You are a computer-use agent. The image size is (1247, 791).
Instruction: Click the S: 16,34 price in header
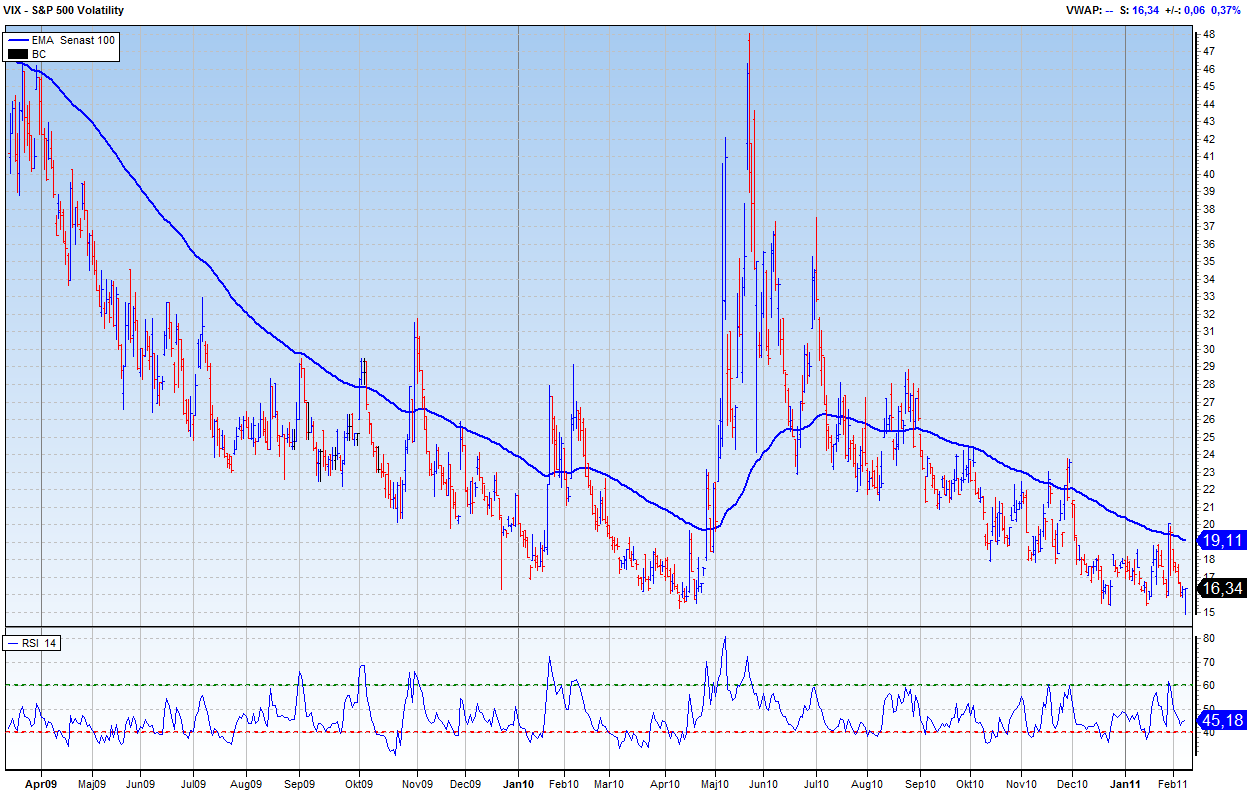tap(1140, 10)
